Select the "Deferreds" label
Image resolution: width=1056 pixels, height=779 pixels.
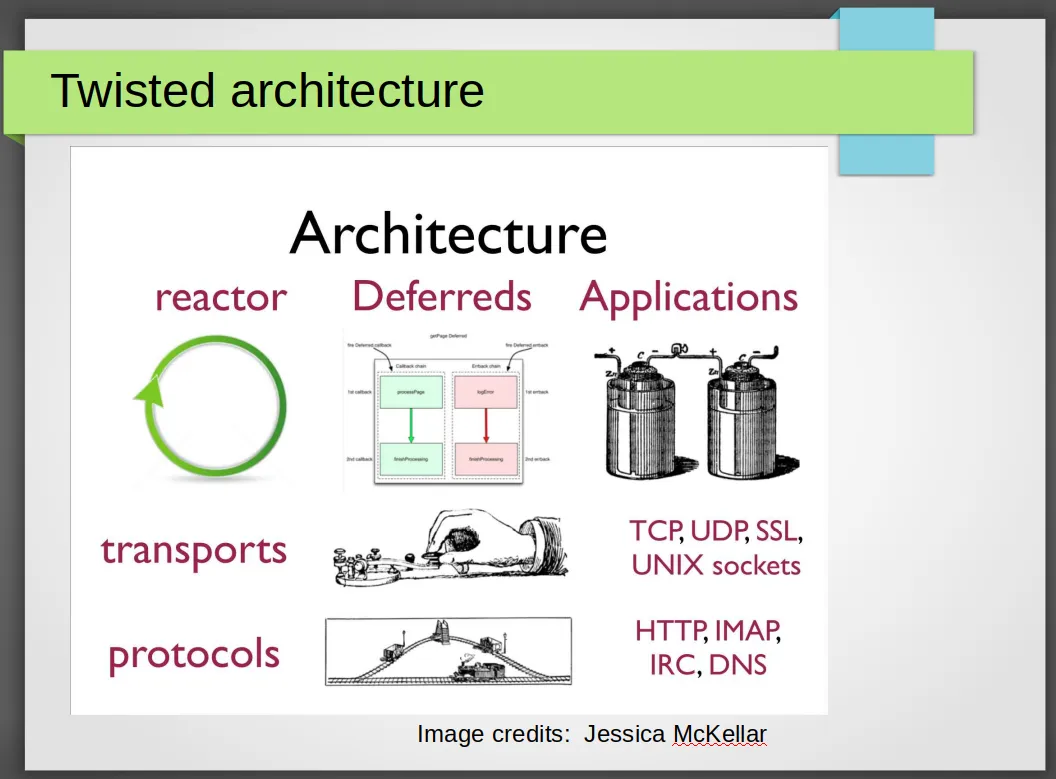point(442,296)
